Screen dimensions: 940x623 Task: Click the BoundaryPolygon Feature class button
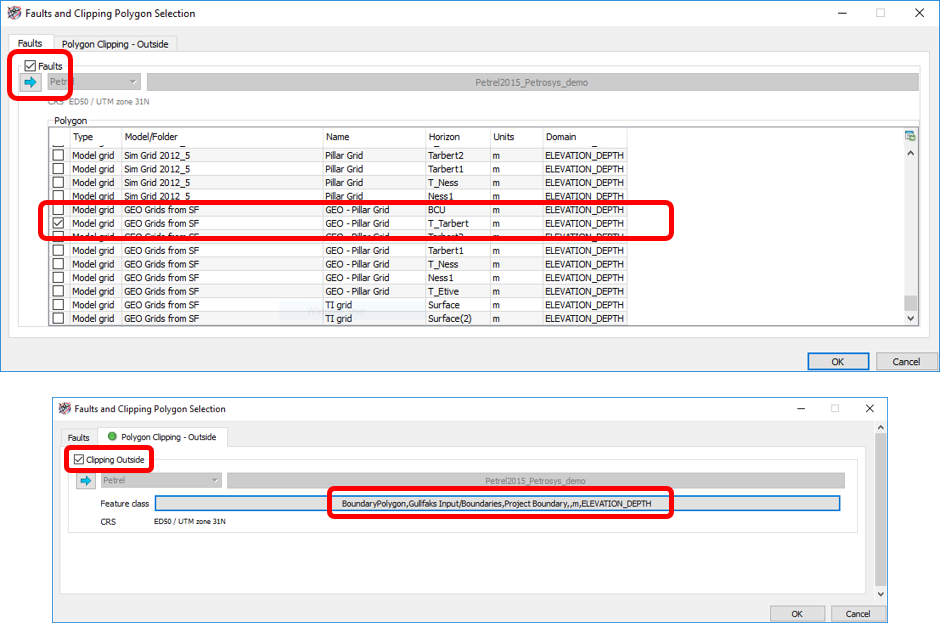(497, 503)
